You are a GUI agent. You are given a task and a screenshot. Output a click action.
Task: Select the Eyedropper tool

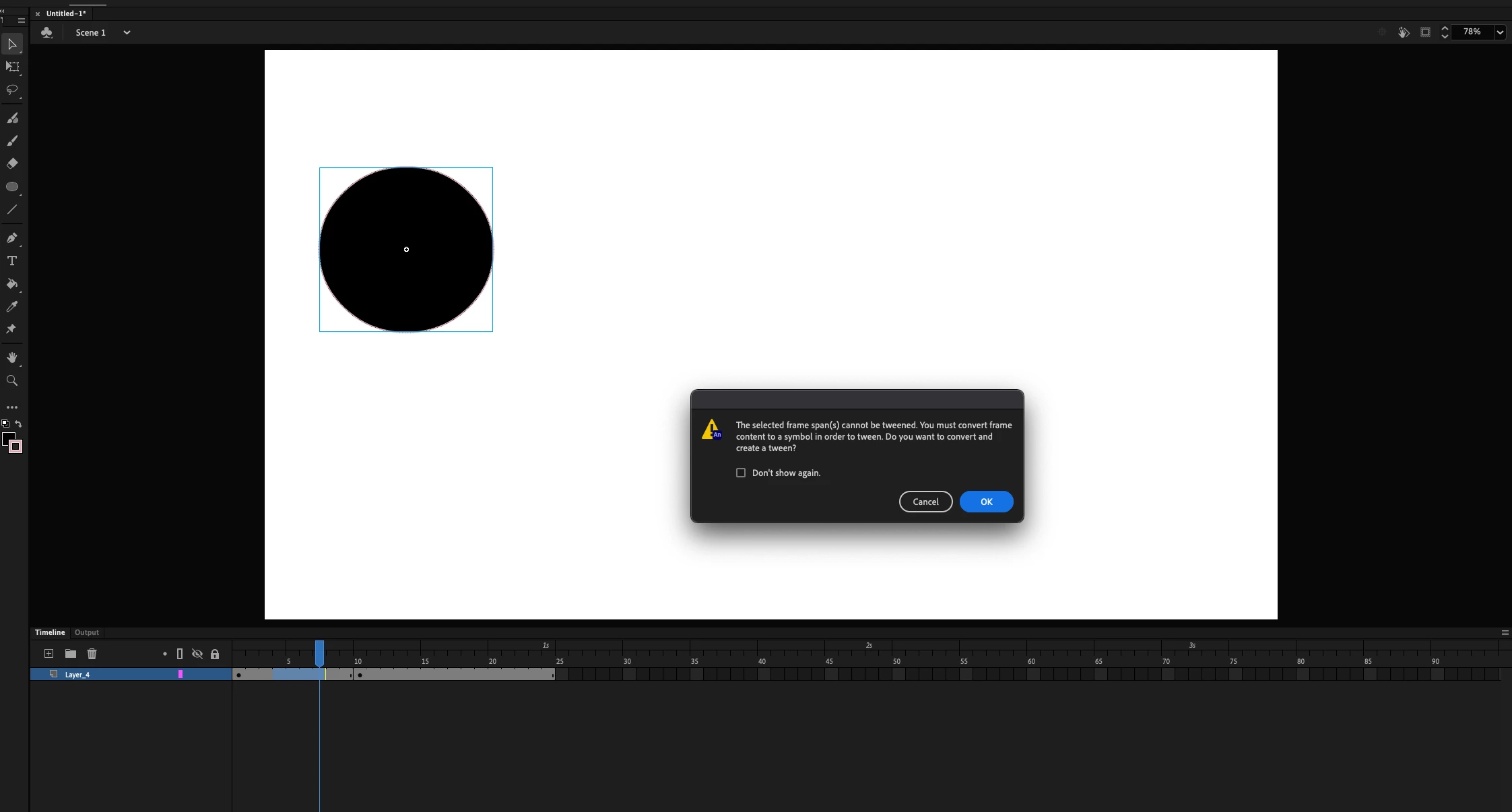(x=12, y=306)
